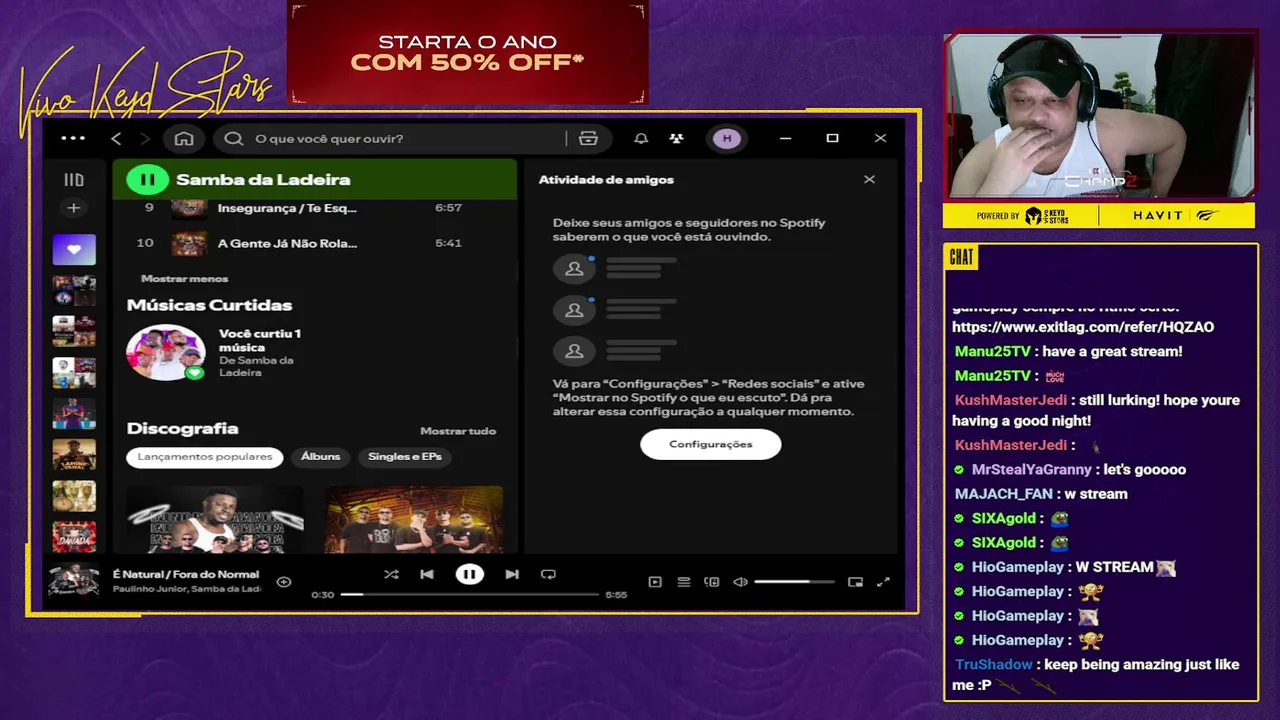
Task: Go forward with the right arrow
Action: [145, 138]
